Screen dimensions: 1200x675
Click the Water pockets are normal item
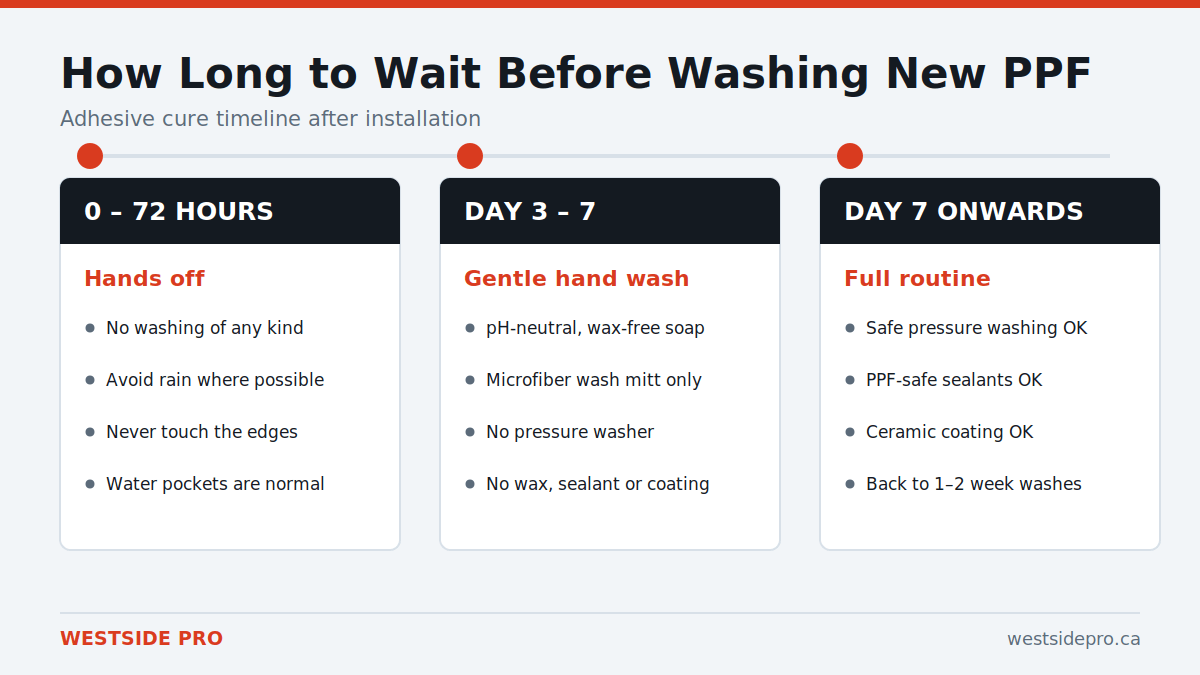tap(215, 484)
